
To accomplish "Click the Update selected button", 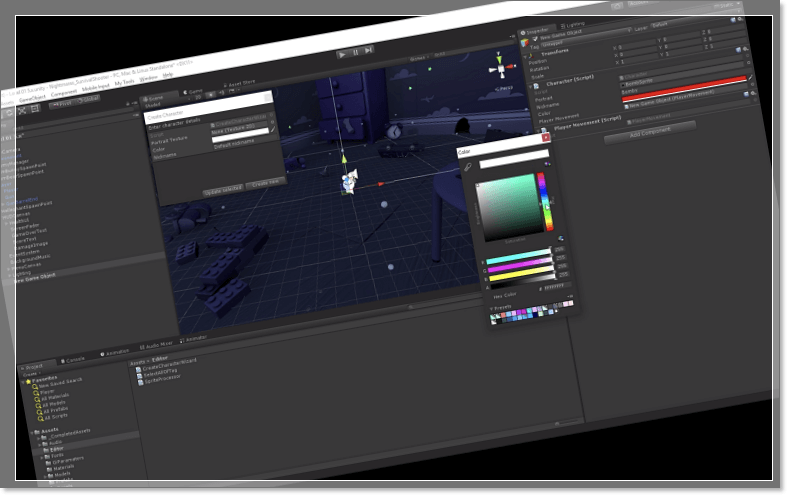I will coord(223,190).
